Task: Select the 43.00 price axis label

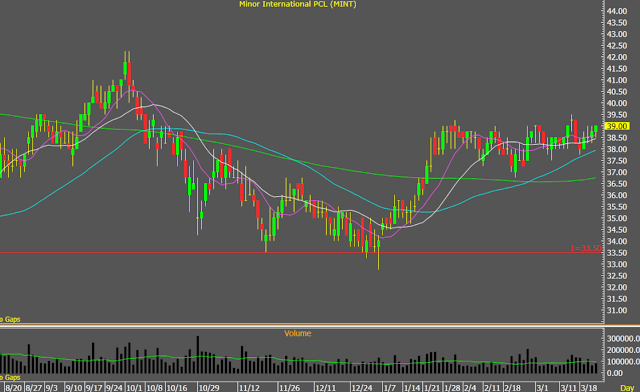Action: click(617, 34)
